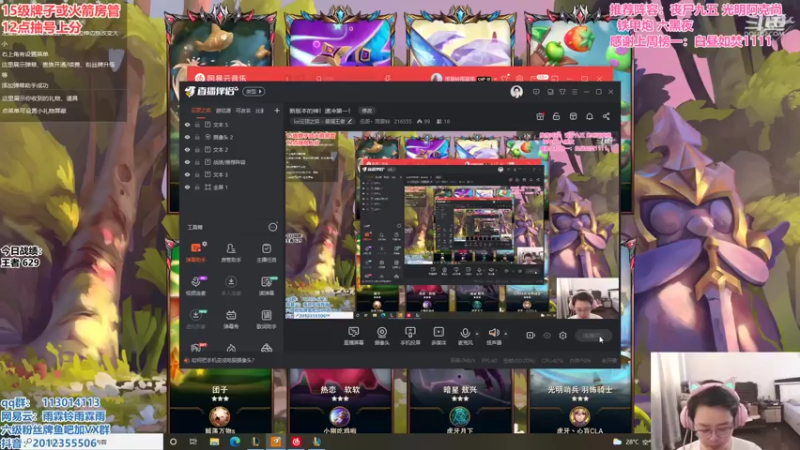The height and width of the screenshot is (450, 800).
Task: Open the gift box icon in room toolbar
Action: click(540, 117)
